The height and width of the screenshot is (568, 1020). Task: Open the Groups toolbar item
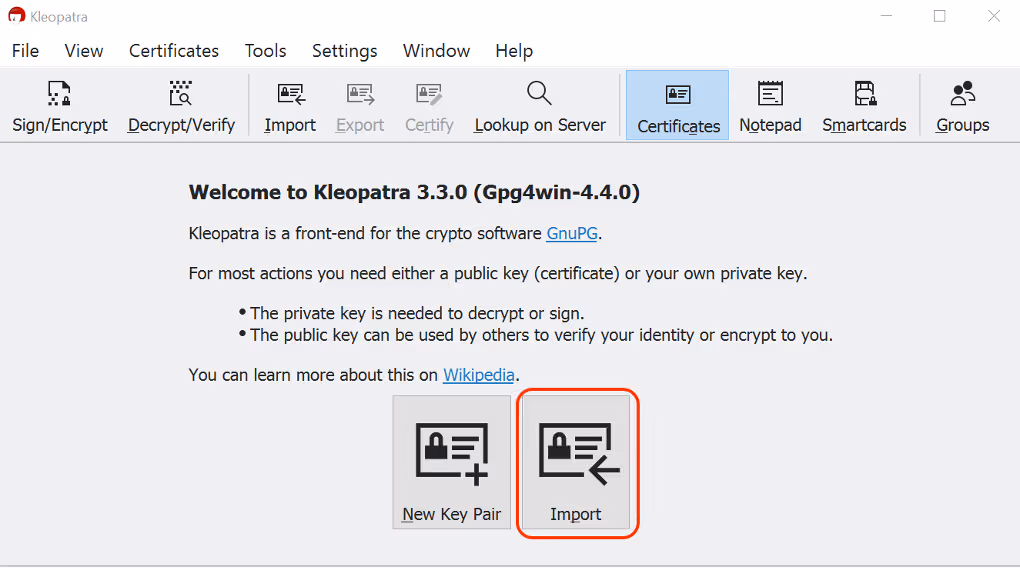[x=963, y=106]
